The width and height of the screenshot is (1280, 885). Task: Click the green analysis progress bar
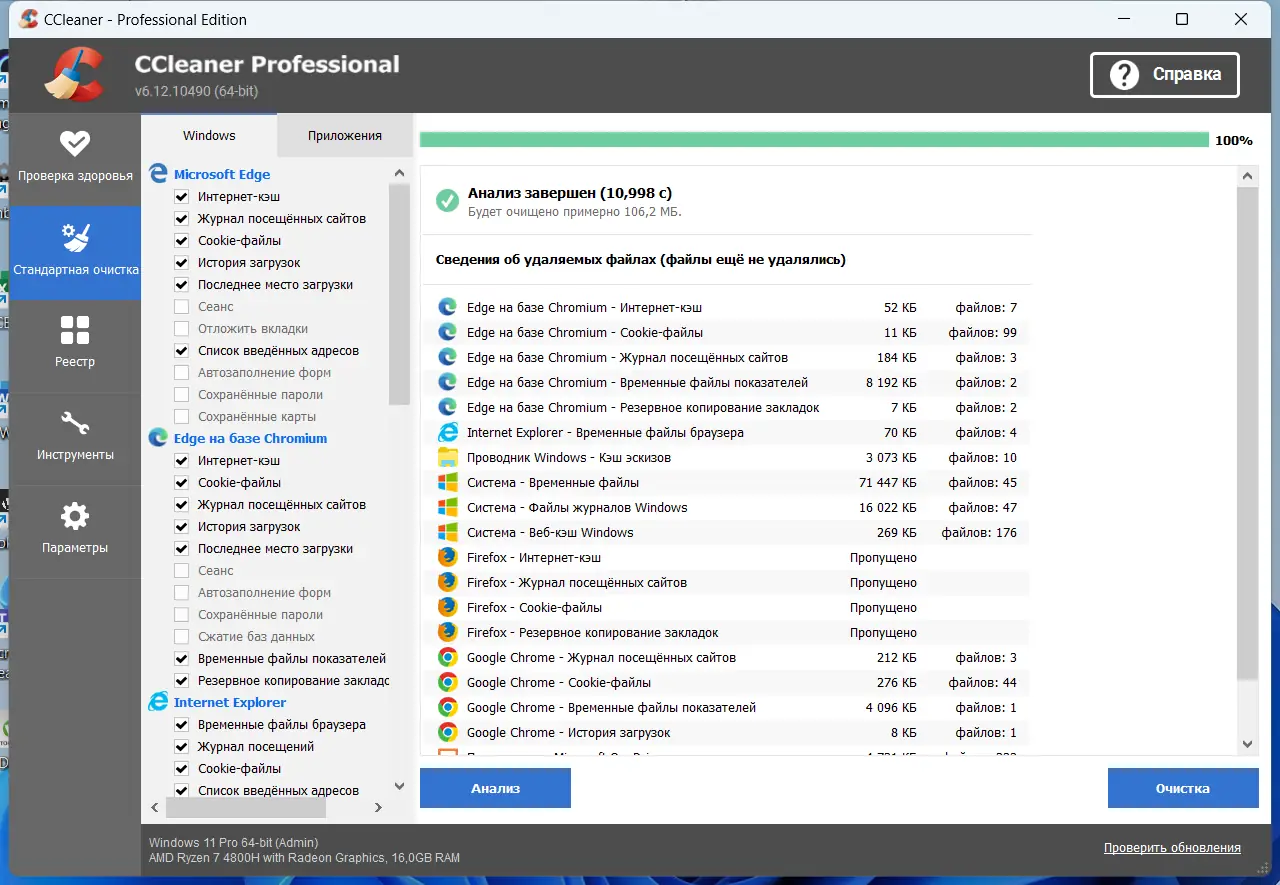[x=810, y=139]
